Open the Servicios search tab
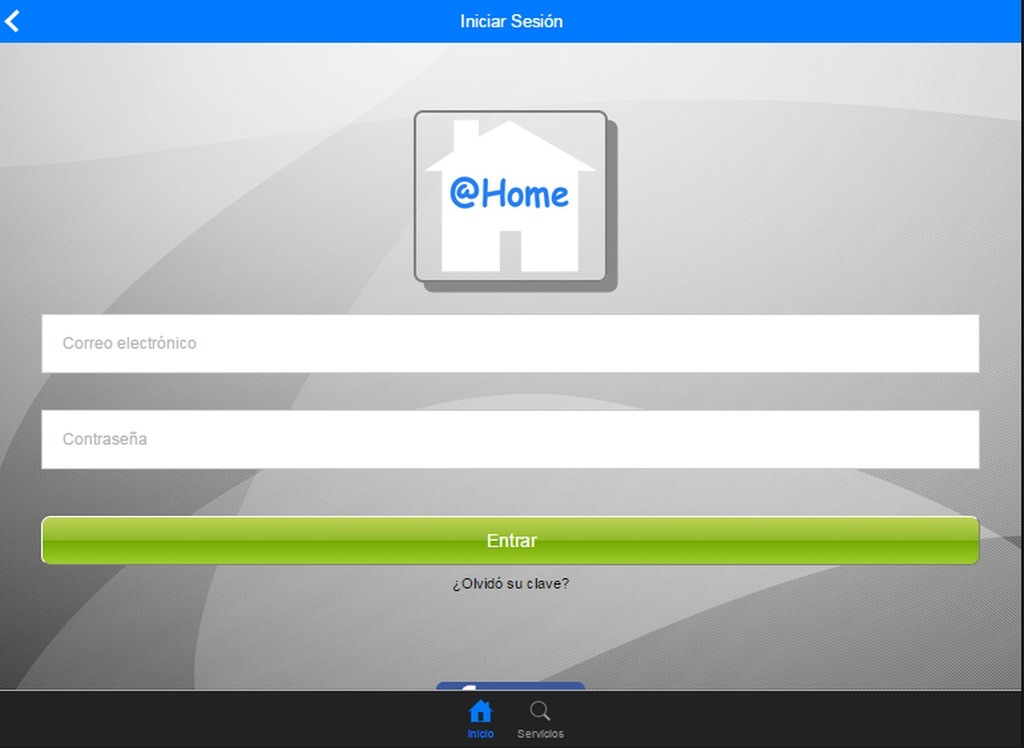Screen dimensions: 1024x748 pos(540,719)
